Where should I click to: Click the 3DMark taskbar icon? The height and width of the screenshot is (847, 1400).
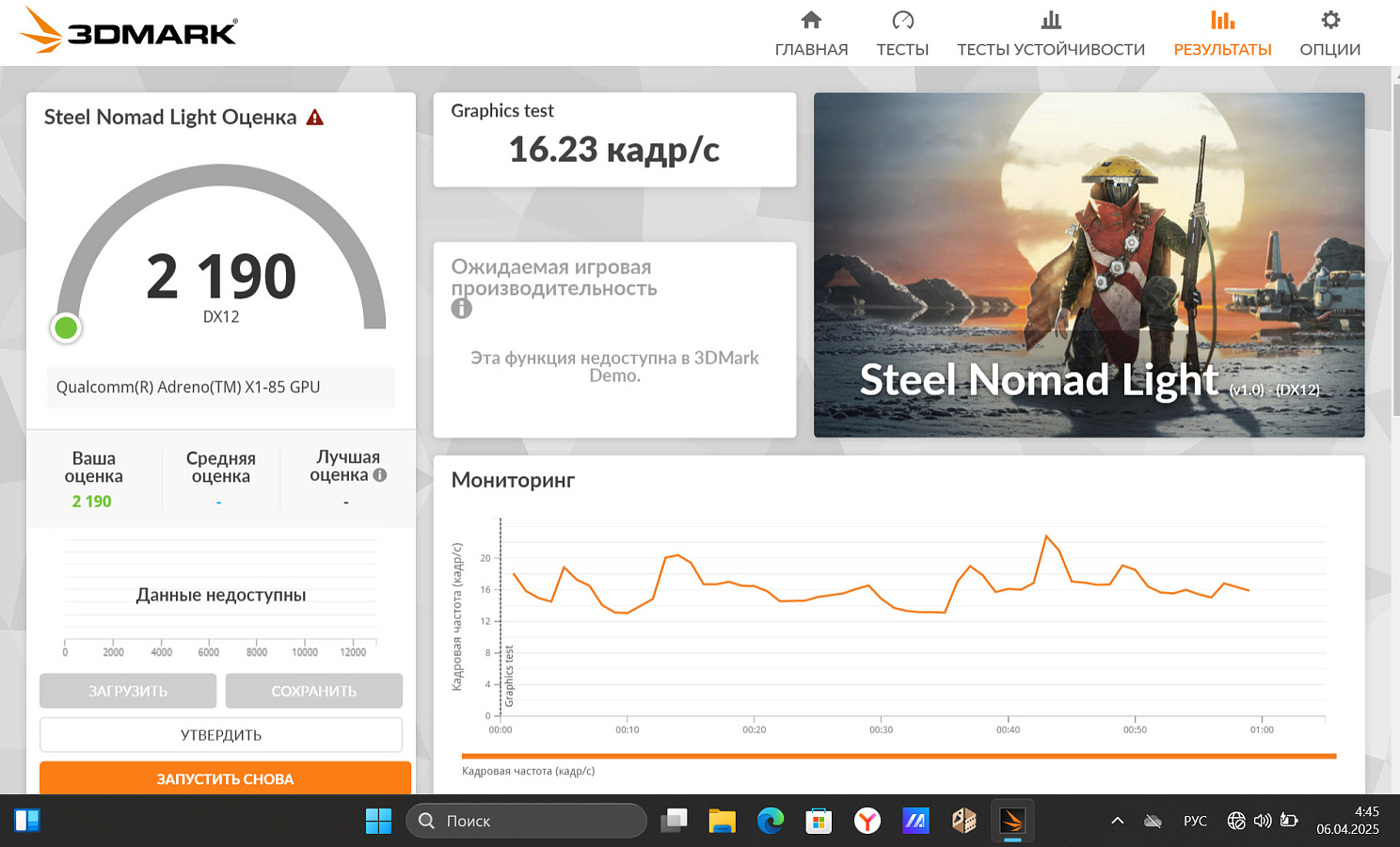click(x=1012, y=821)
